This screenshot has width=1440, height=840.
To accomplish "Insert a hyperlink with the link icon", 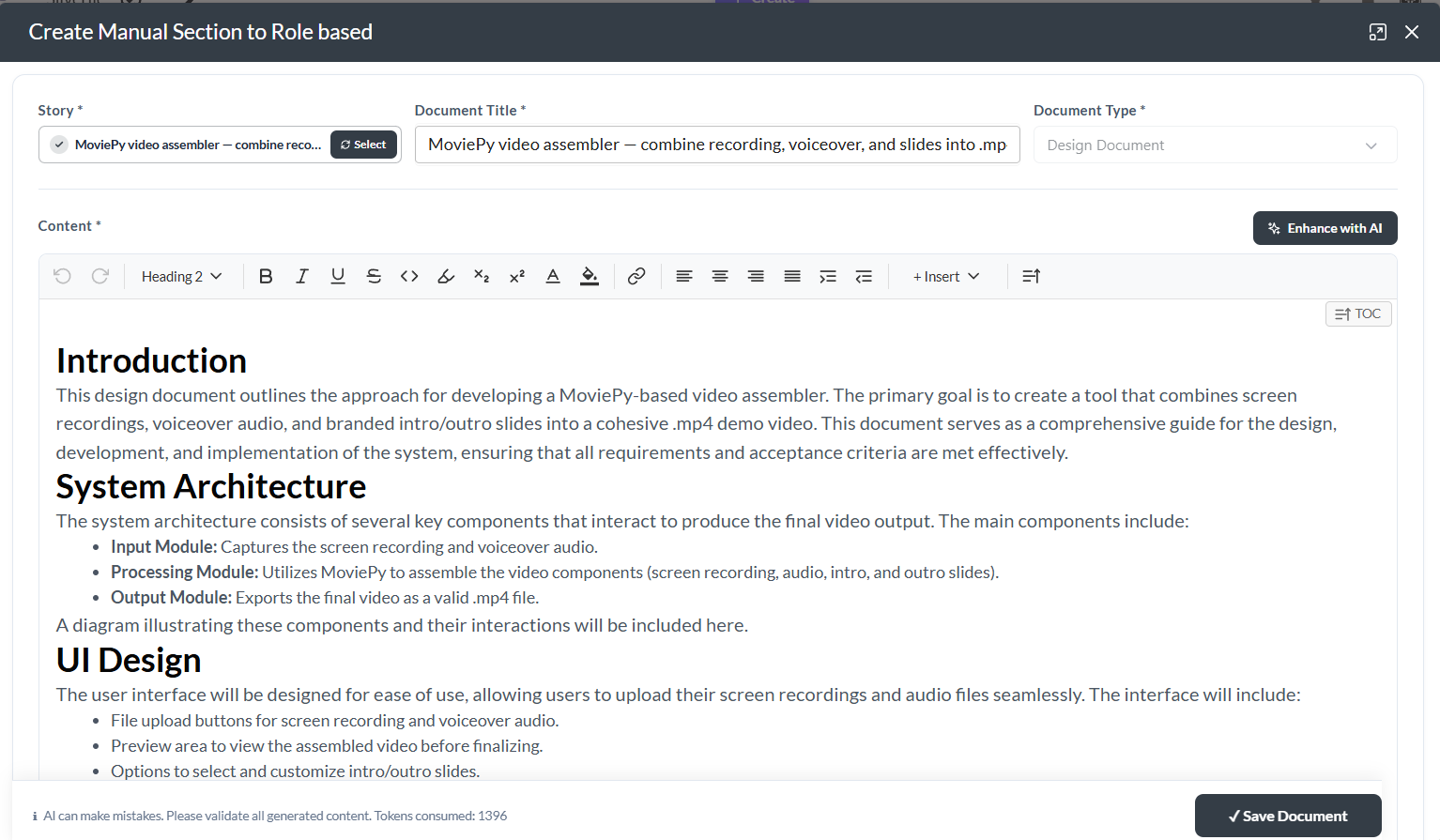I will (x=636, y=276).
